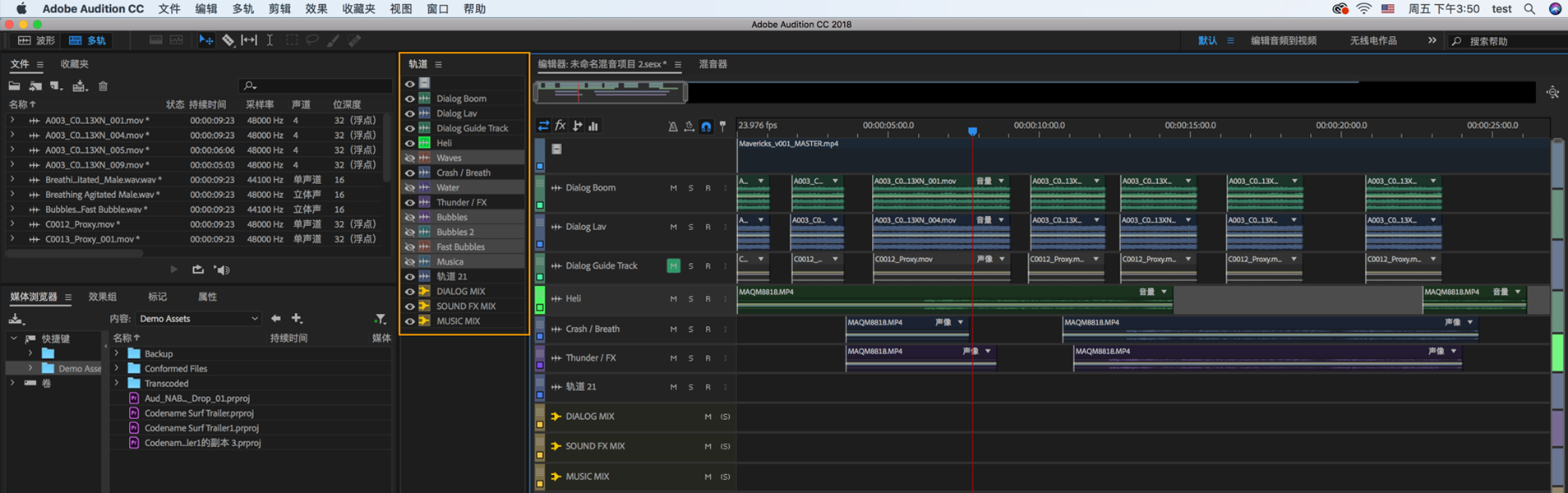This screenshot has height=493, width=1568.
Task: Open the content dropdown showing Demo Assets
Action: tap(198, 319)
